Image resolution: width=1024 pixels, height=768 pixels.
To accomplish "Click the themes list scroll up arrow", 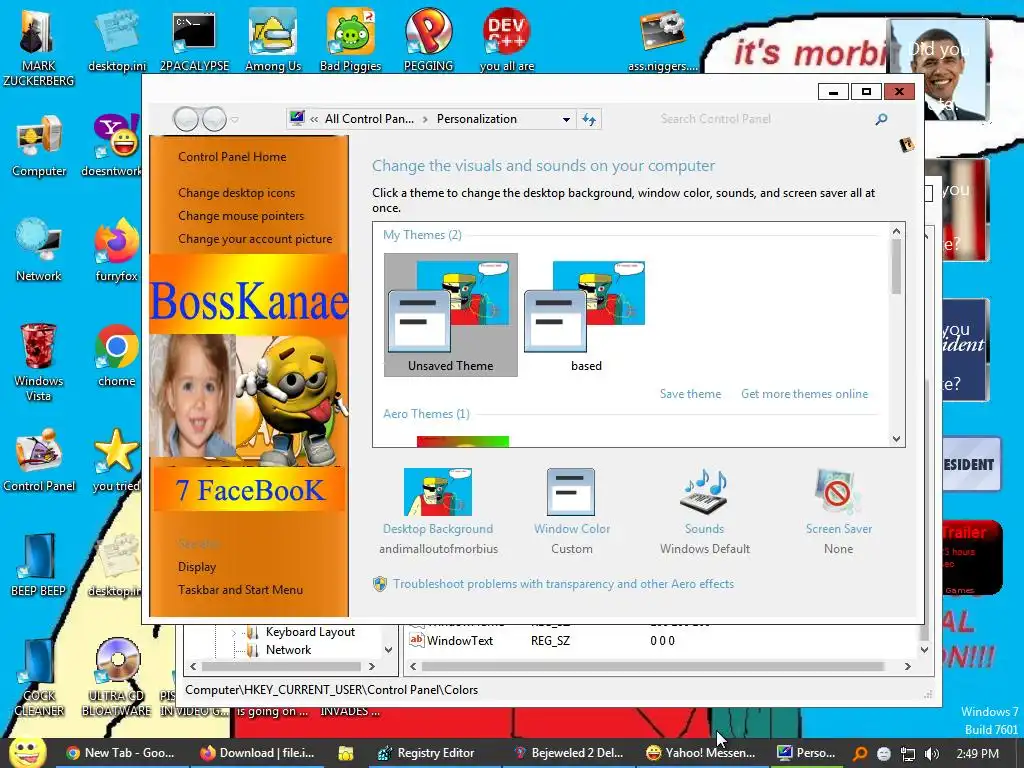I will click(897, 231).
